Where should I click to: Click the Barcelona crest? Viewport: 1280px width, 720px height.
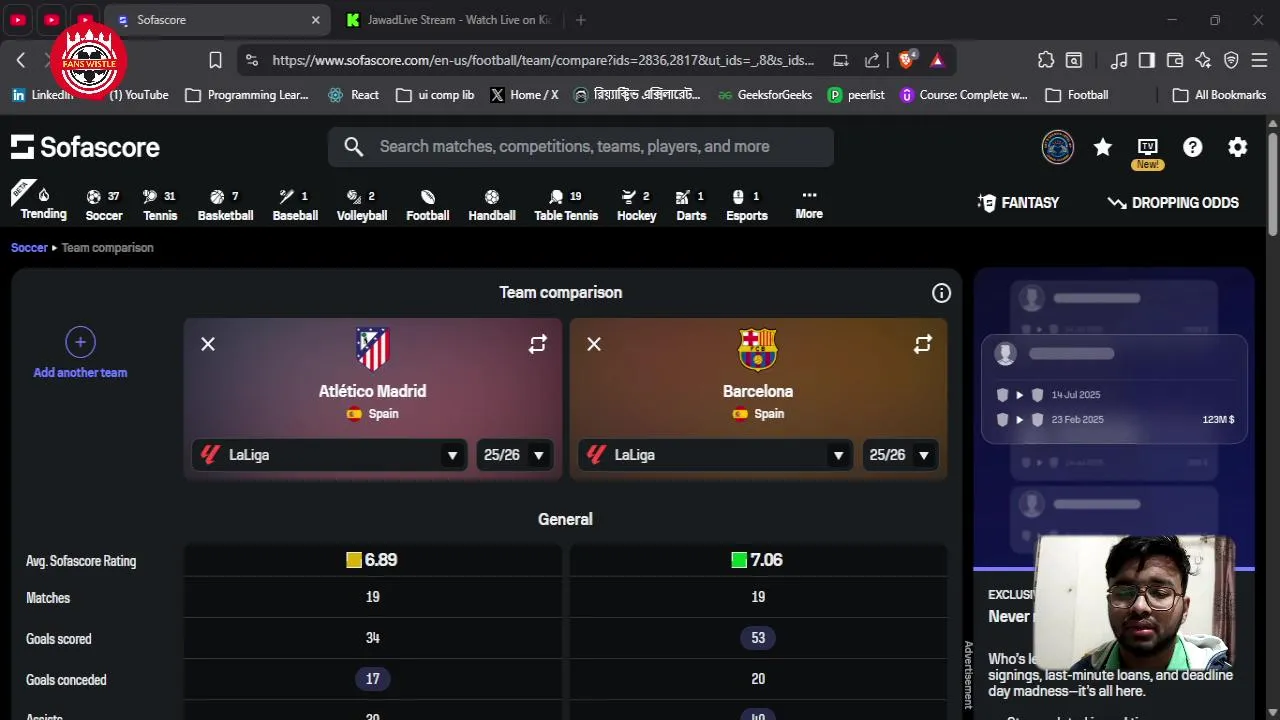757,349
